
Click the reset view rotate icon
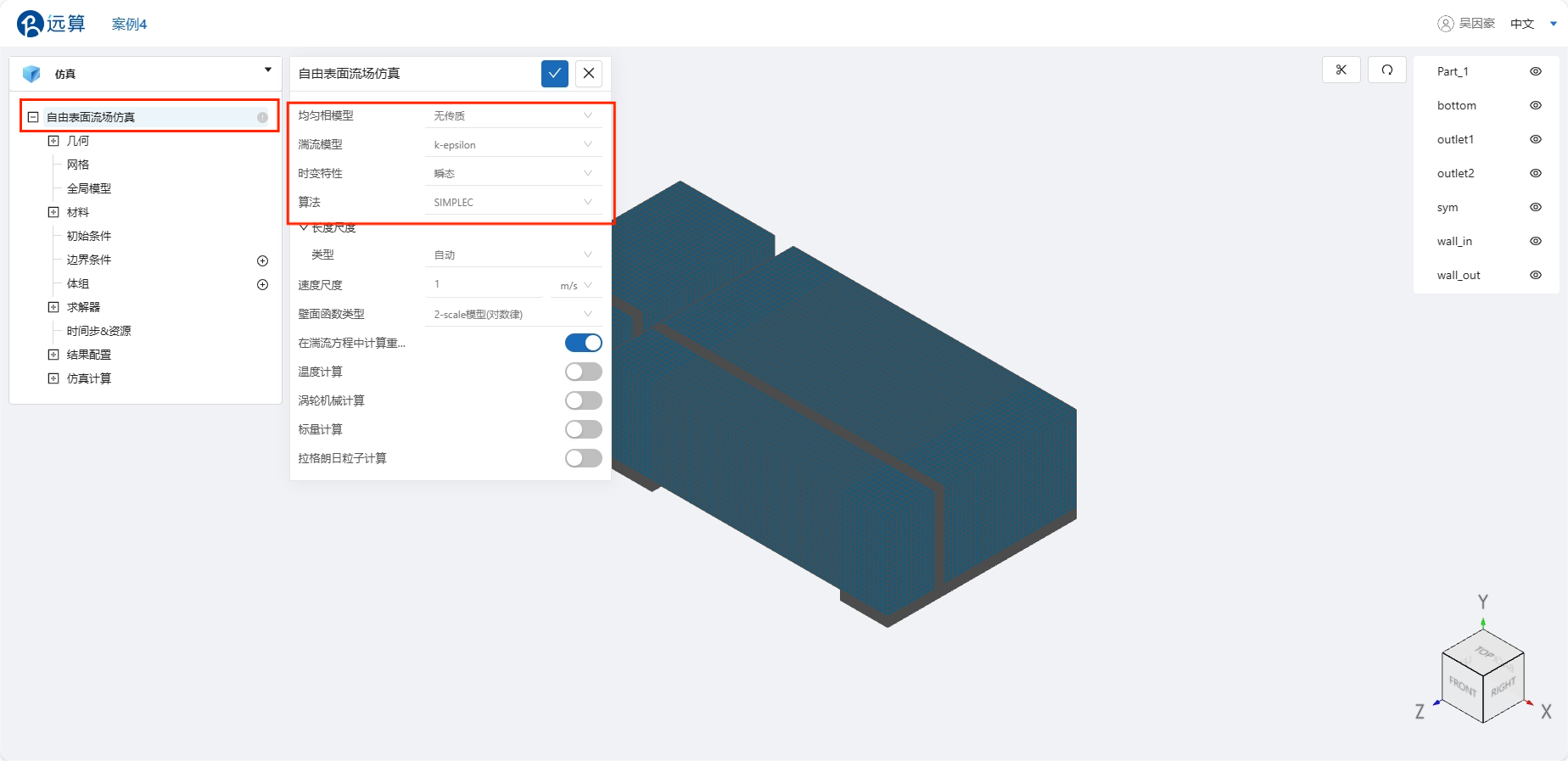pyautogui.click(x=1387, y=70)
